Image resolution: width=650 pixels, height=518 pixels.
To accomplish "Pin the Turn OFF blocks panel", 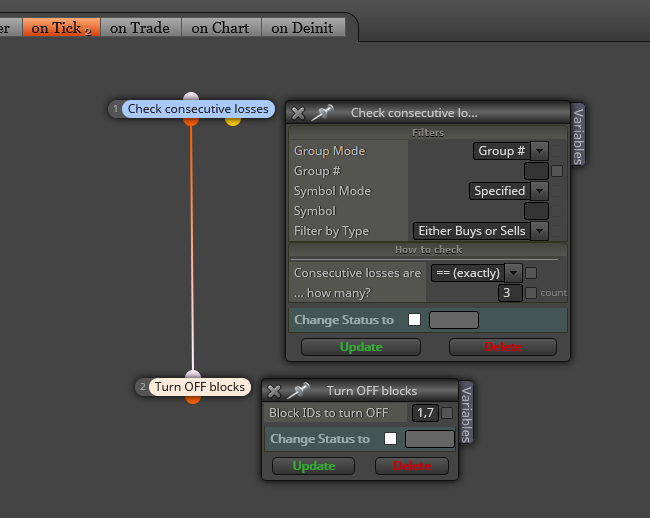I will pyautogui.click(x=298, y=391).
